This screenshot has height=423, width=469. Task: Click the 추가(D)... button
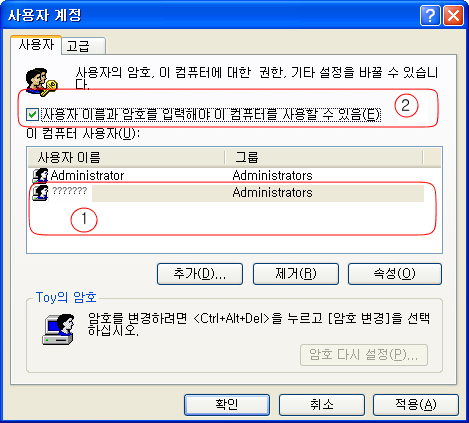[200, 274]
